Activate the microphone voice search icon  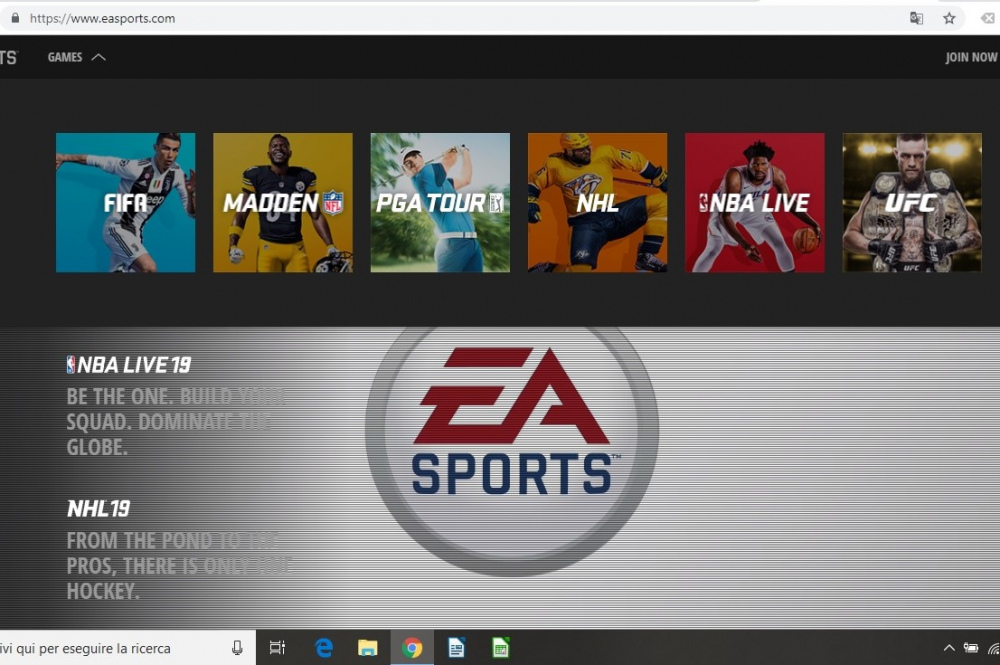tap(237, 648)
